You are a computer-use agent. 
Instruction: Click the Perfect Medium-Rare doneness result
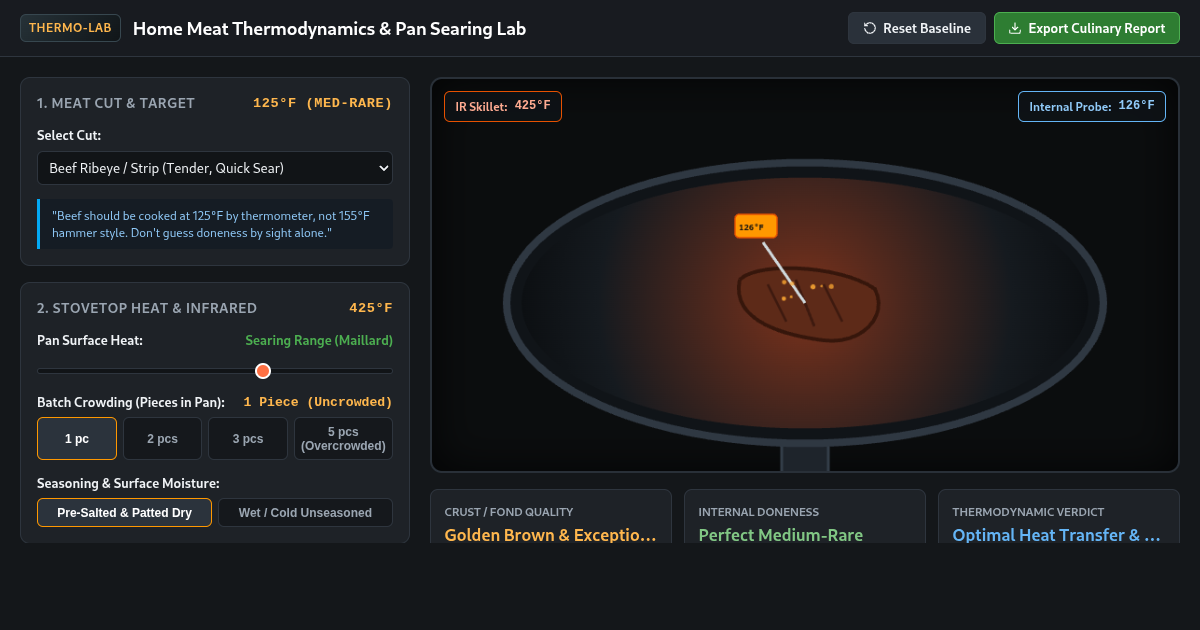point(780,535)
